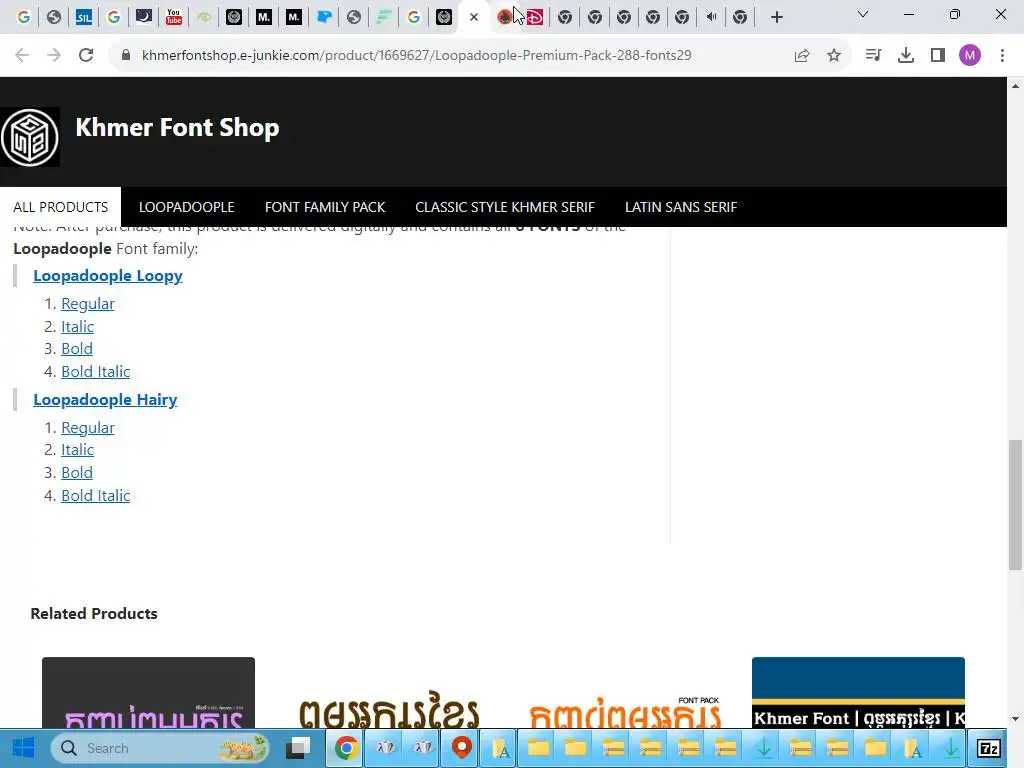Click the taskbar Search box
Screen dimensions: 1024x768
tap(160, 748)
